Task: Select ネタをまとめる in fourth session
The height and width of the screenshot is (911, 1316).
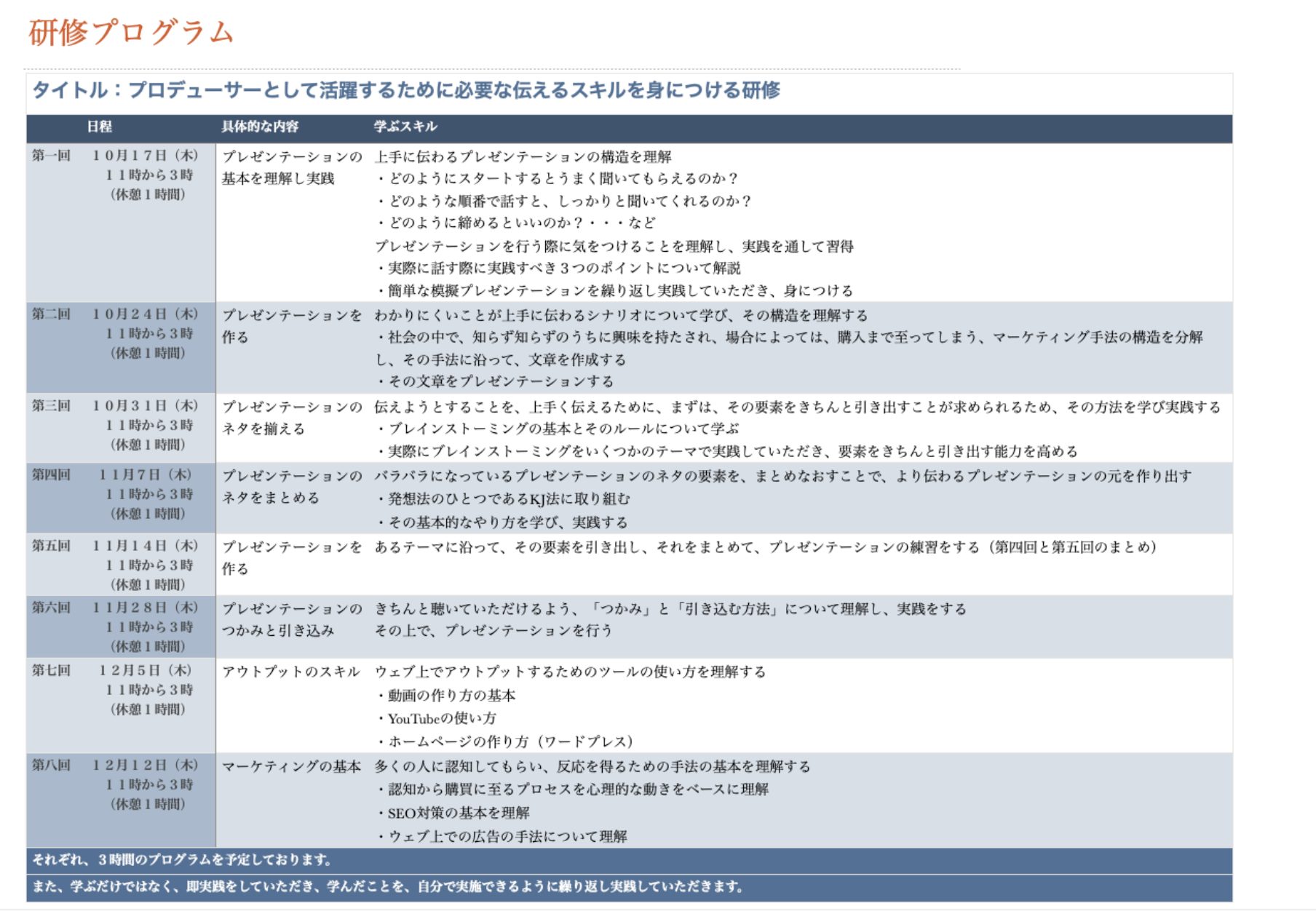Action: (x=271, y=498)
